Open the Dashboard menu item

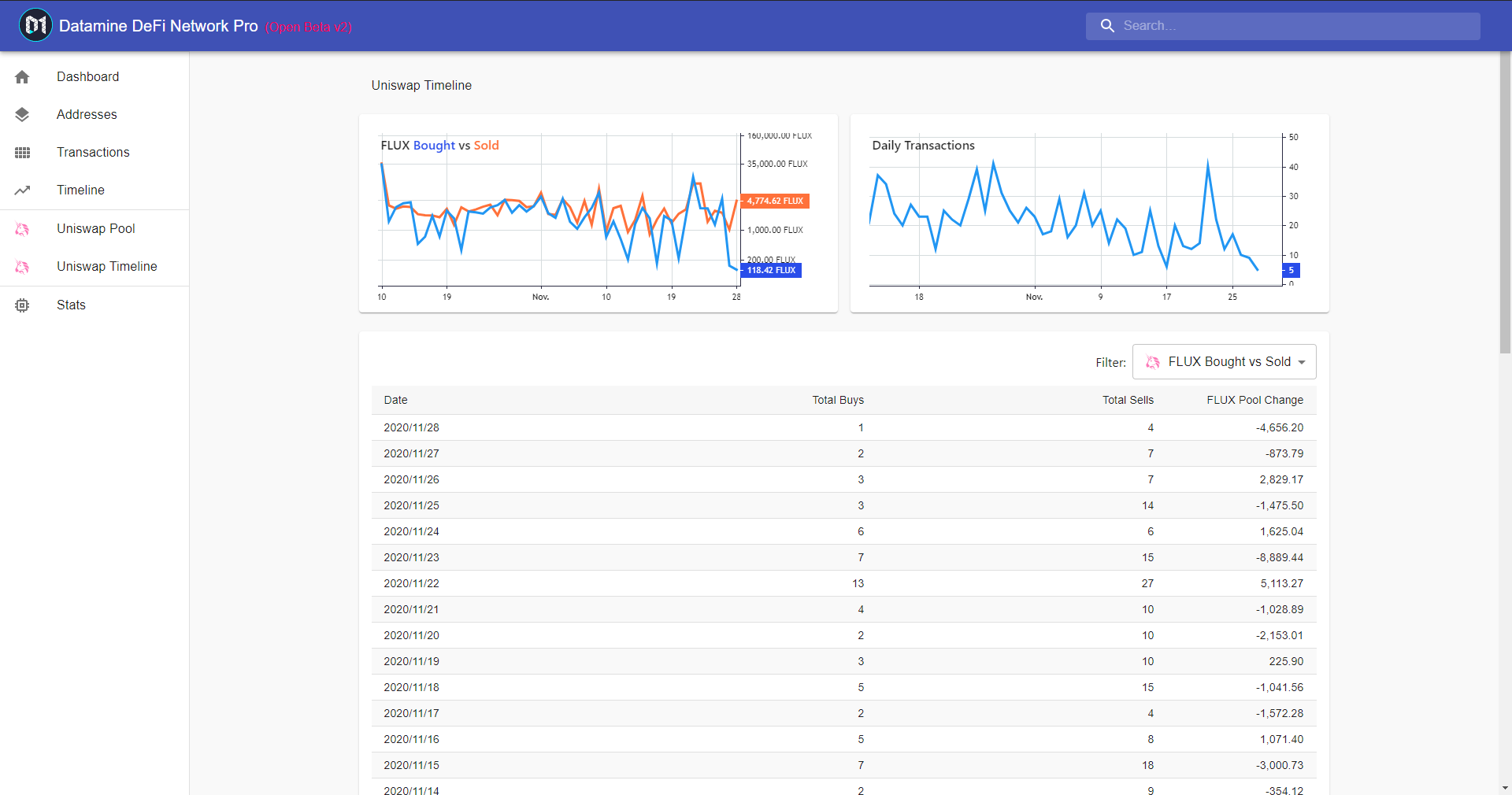click(94, 76)
